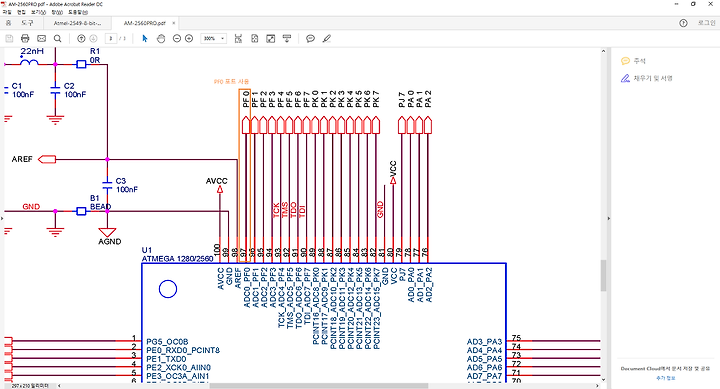Expand the left navigation pane arrow
The height and width of the screenshot is (389, 720).
pyautogui.click(x=2, y=219)
